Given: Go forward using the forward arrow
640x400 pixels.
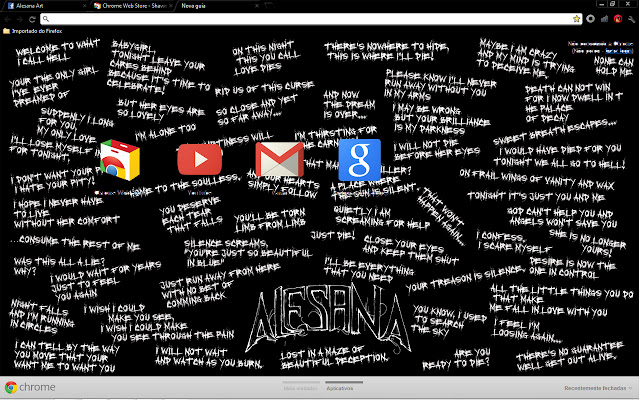Looking at the screenshot, I should (20, 19).
